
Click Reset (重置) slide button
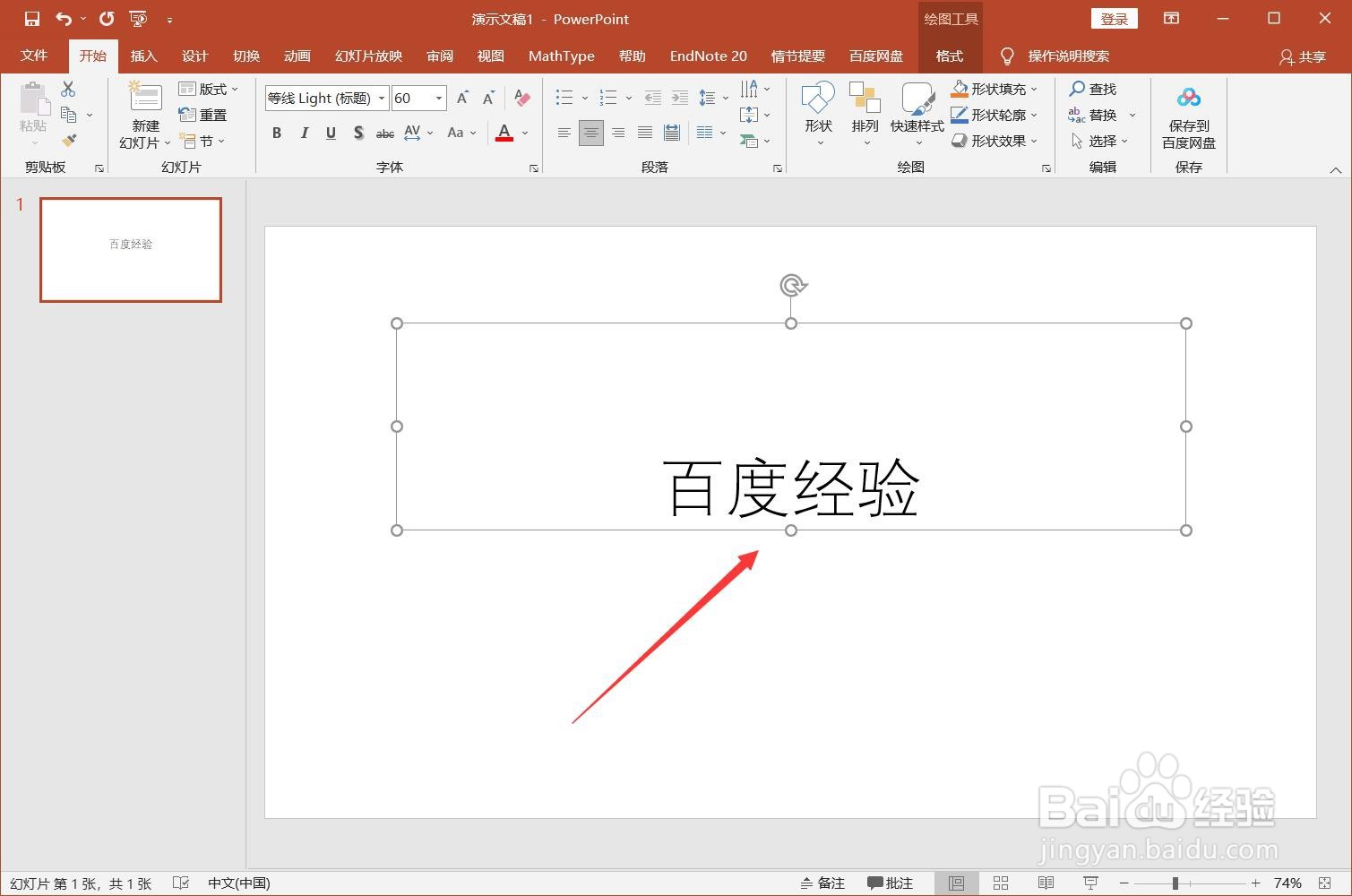pos(202,115)
